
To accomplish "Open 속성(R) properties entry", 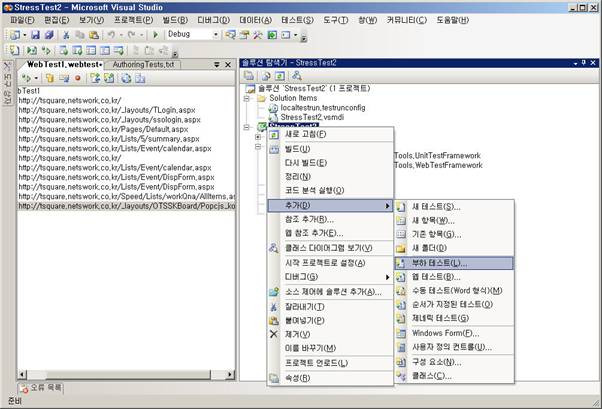I will 331,378.
